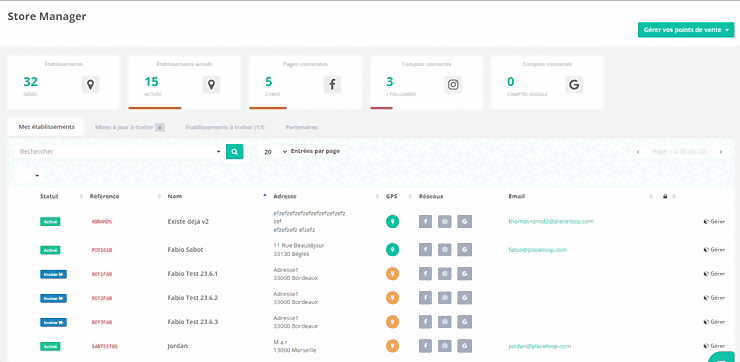This screenshot has height=362, width=740.
Task: Expand the Rechercher field dropdown arrow
Action: [219, 152]
